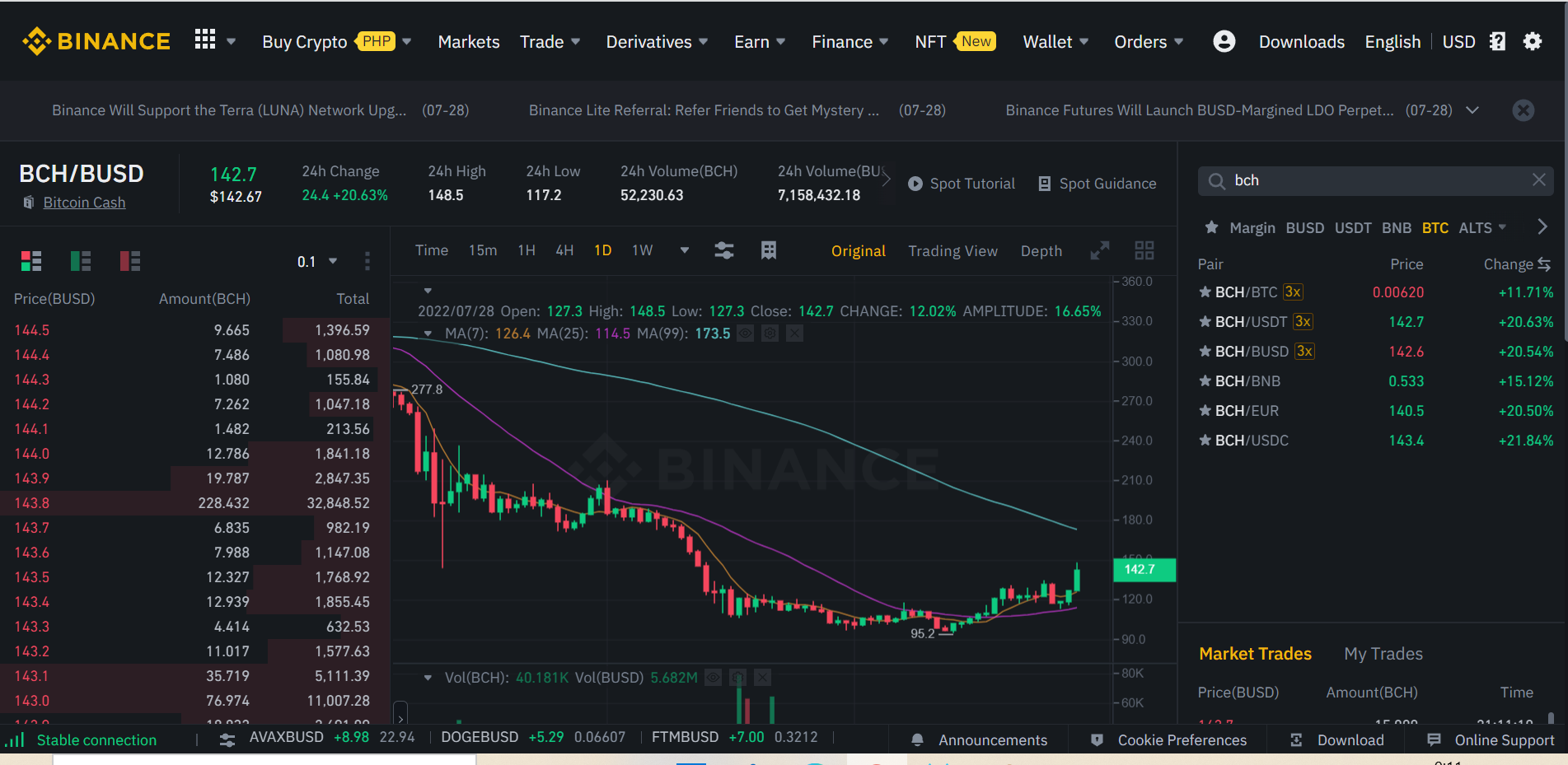Expand the Earn menu
1568x765 pixels.
click(760, 42)
